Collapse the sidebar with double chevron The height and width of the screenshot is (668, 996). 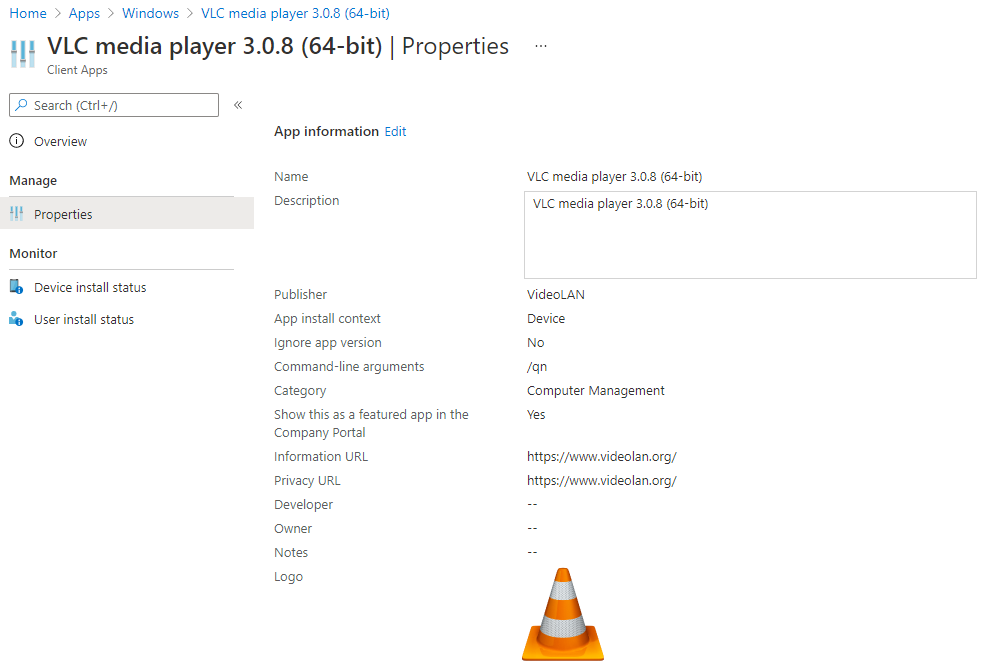tap(238, 105)
